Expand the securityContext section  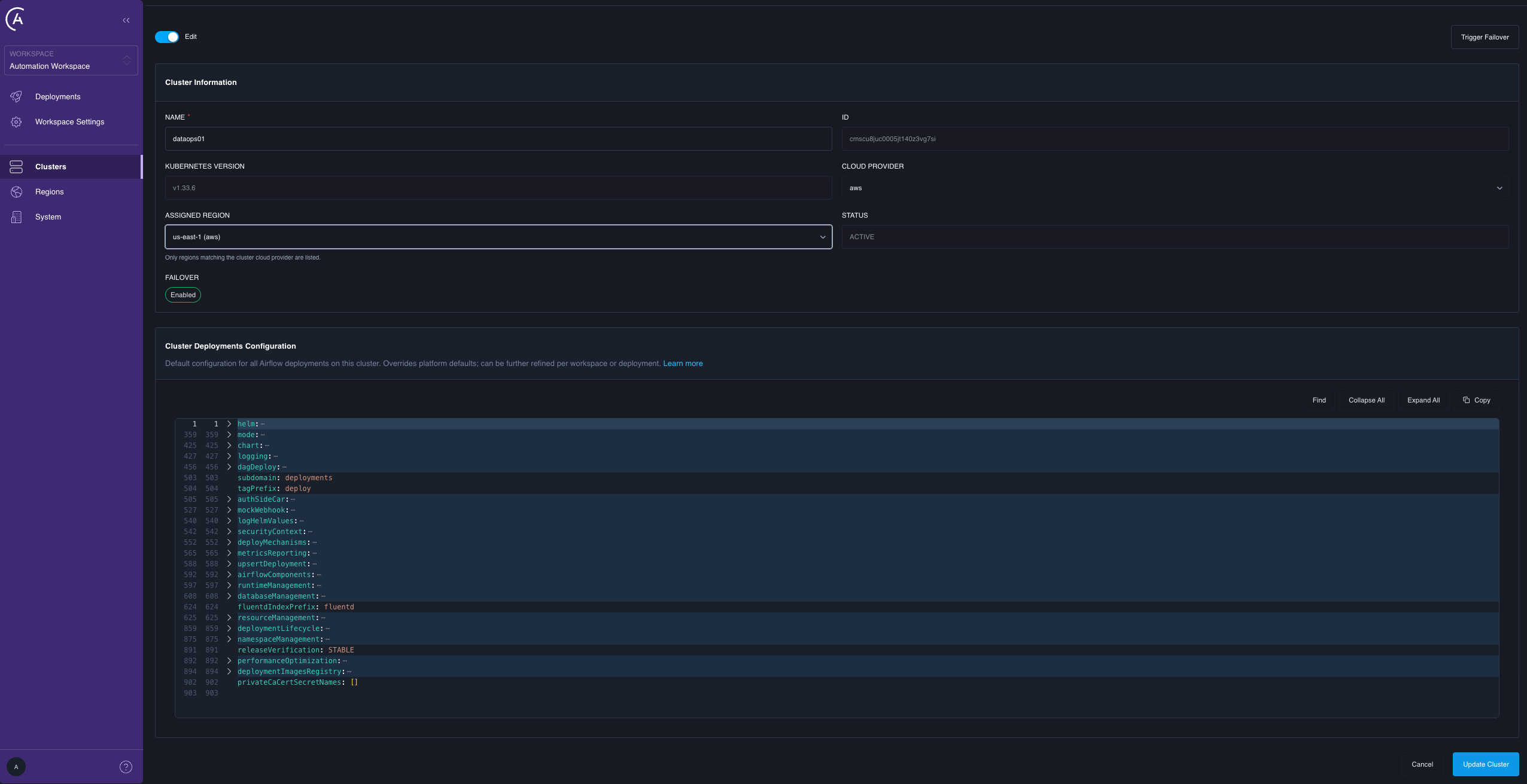click(x=229, y=532)
